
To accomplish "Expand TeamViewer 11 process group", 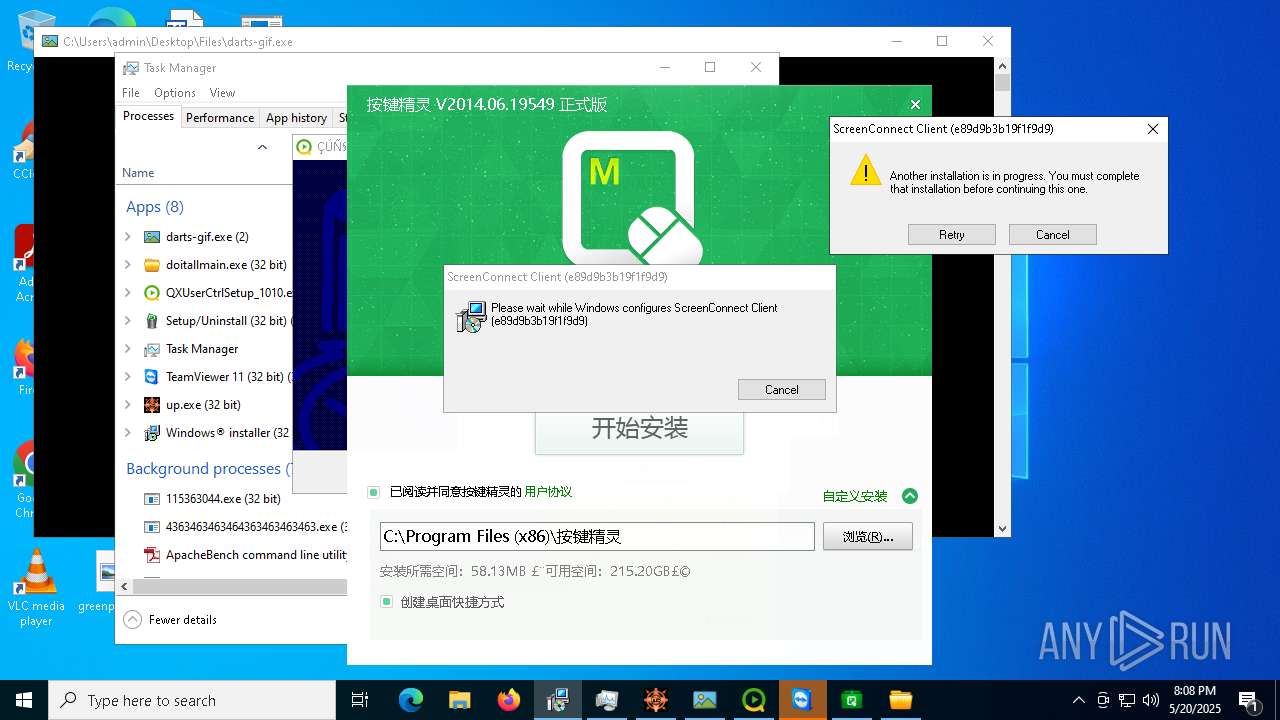I will coord(128,377).
